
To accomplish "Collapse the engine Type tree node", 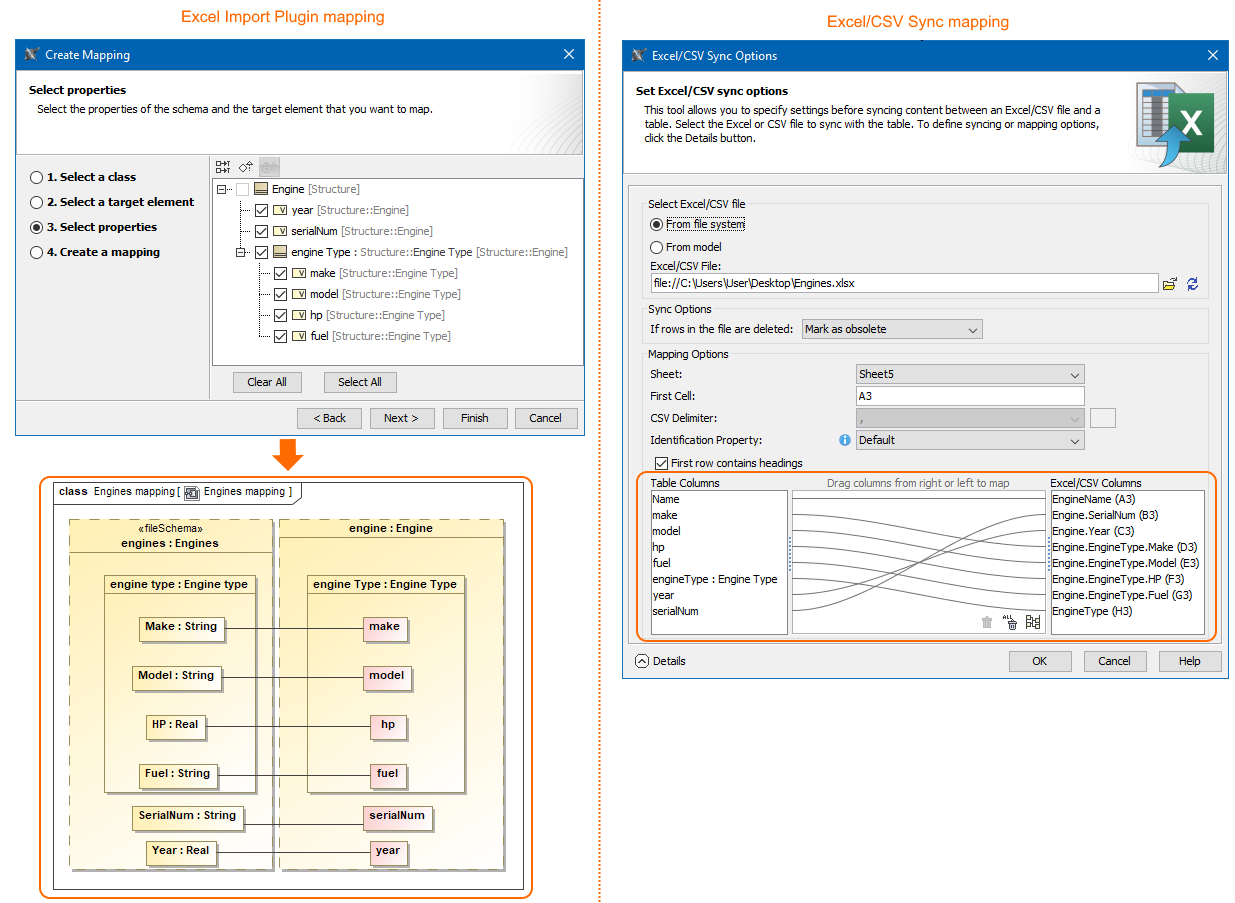I will [x=241, y=253].
